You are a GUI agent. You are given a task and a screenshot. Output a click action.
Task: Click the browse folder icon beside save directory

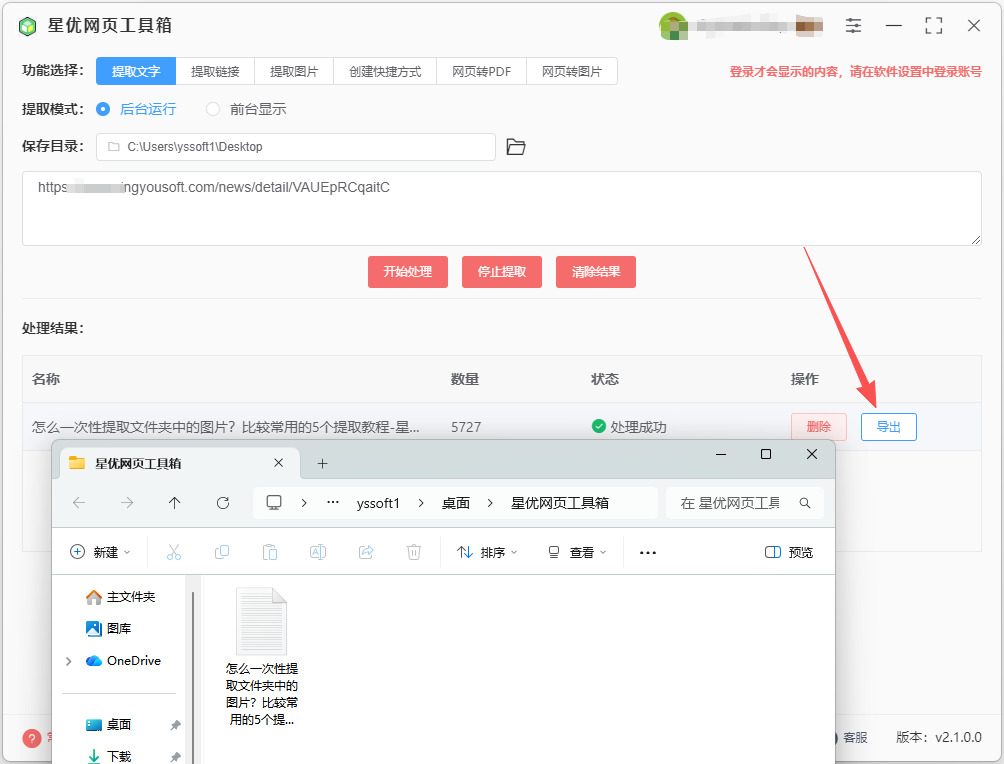(515, 147)
